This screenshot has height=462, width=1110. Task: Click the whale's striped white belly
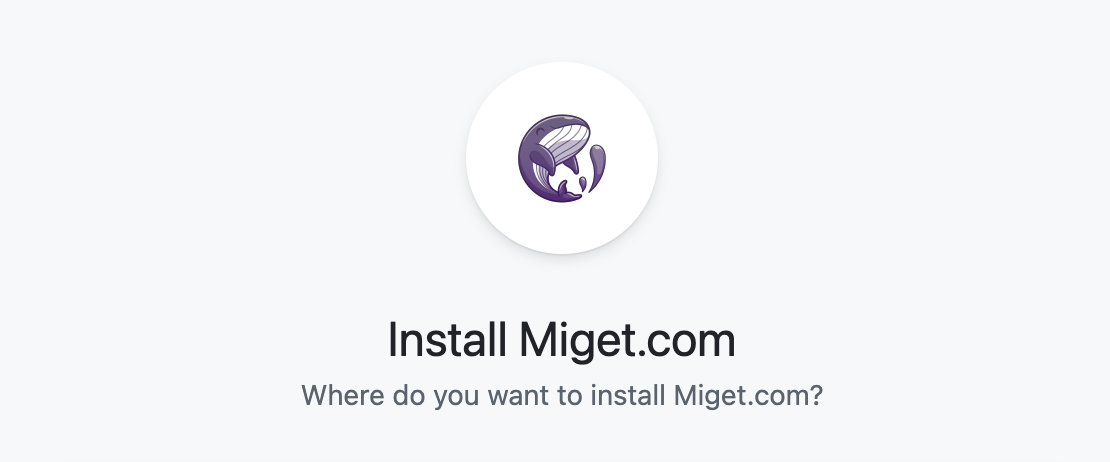click(x=564, y=144)
